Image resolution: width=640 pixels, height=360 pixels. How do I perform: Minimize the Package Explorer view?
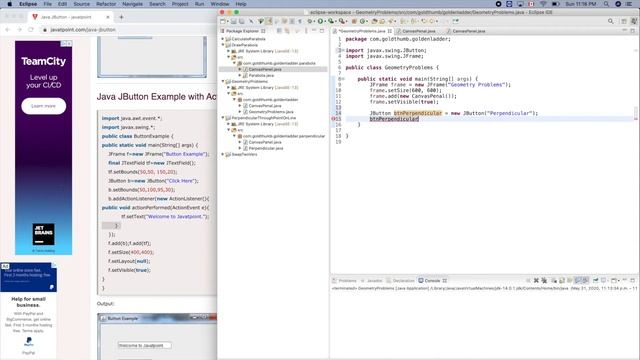pos(314,31)
